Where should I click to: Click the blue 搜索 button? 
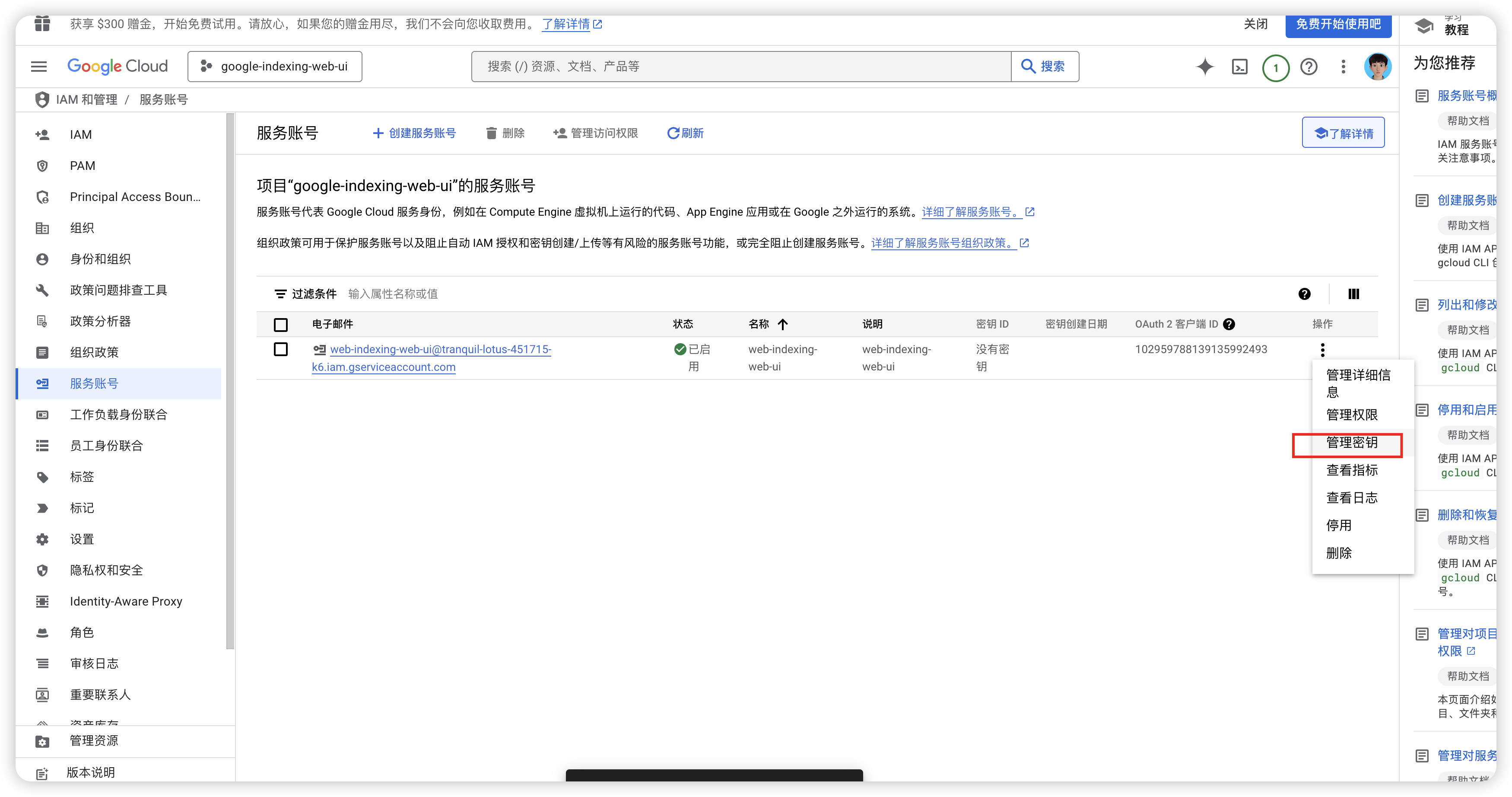tap(1045, 67)
